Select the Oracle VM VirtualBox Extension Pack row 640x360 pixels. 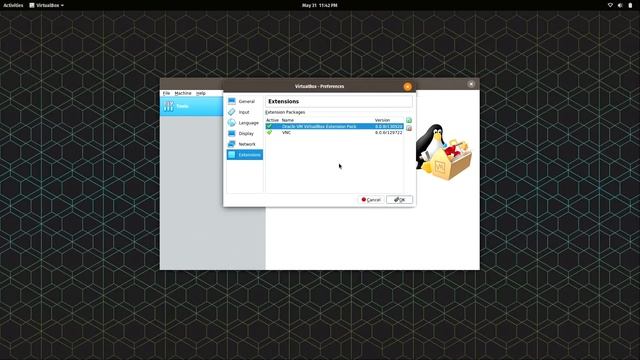point(334,127)
